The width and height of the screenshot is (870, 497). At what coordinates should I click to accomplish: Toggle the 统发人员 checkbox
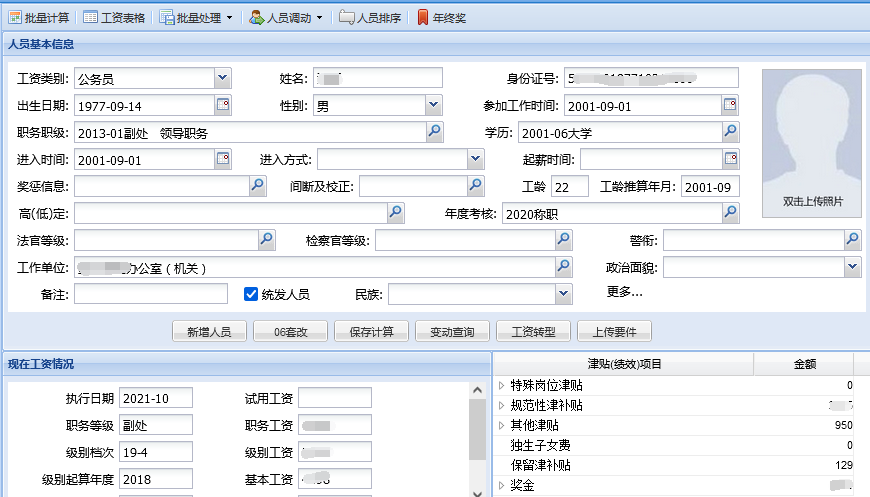tap(252, 294)
